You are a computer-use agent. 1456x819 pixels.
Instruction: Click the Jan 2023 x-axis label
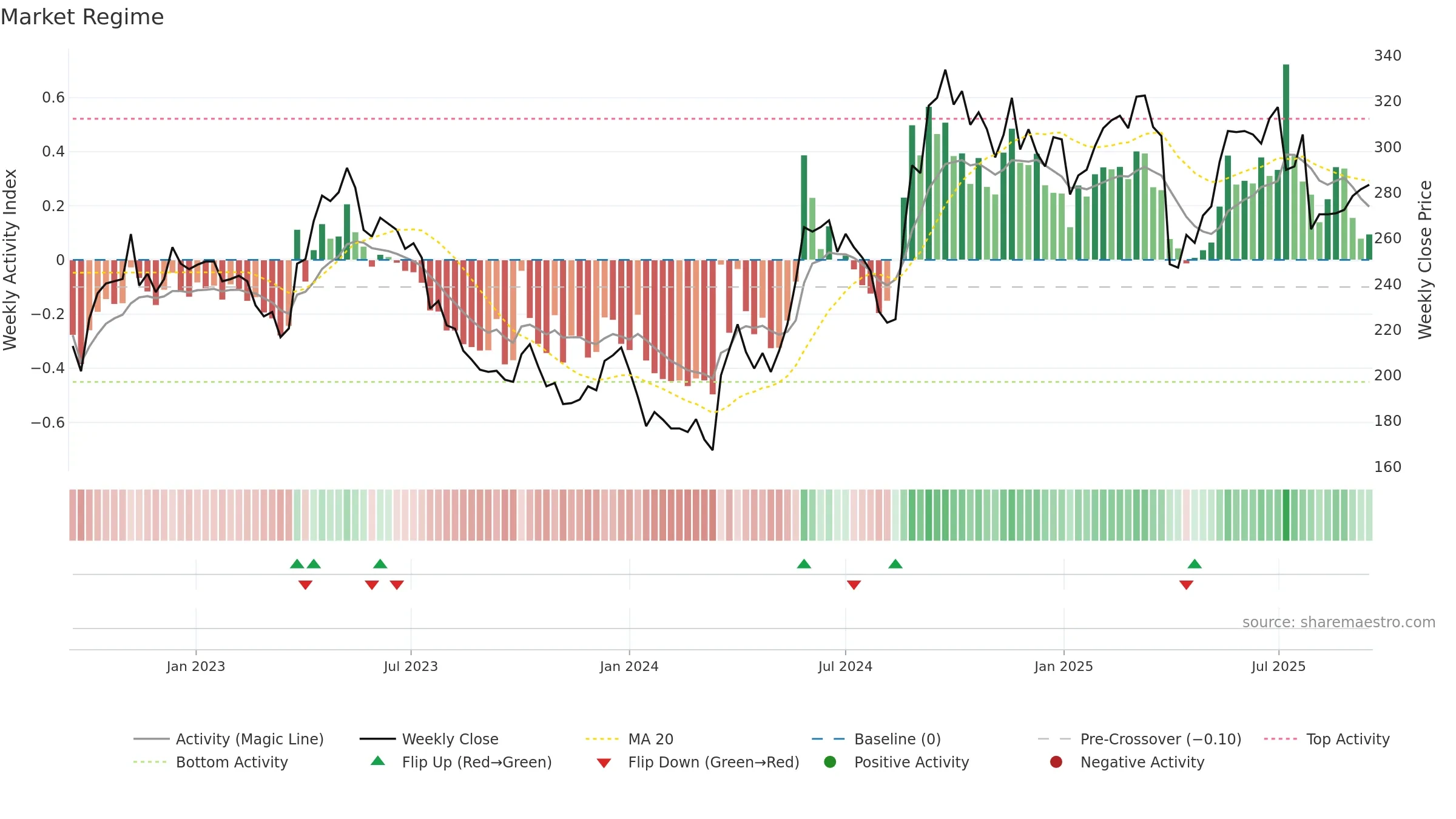click(x=196, y=667)
